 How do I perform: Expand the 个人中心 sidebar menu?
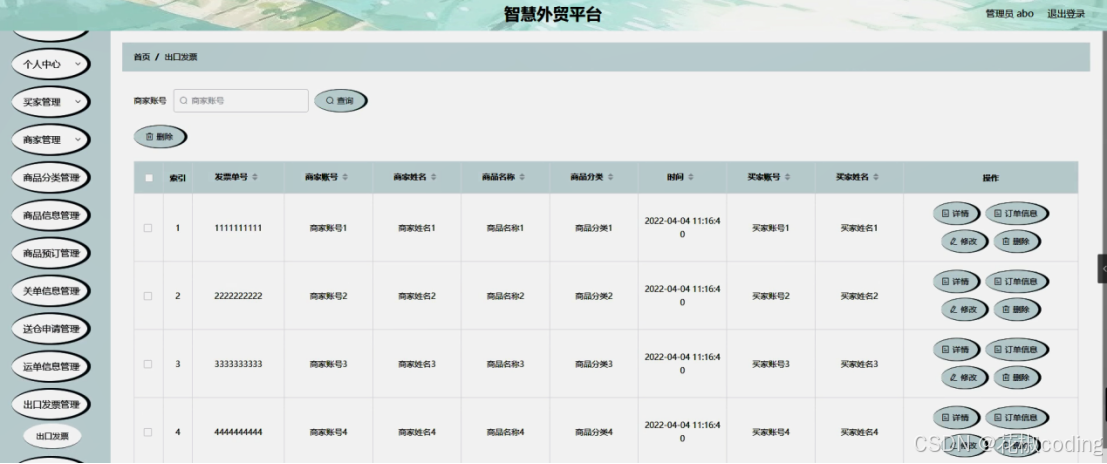tap(50, 64)
